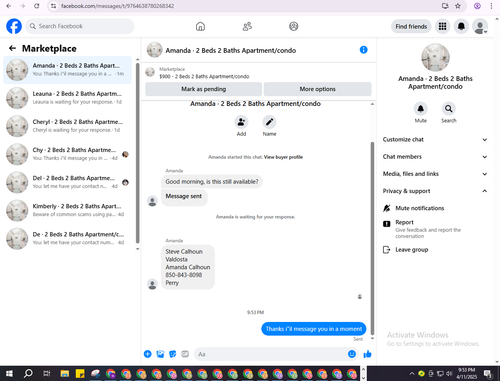Open the Groups icon in top navigation
The image size is (500, 381).
click(294, 26)
